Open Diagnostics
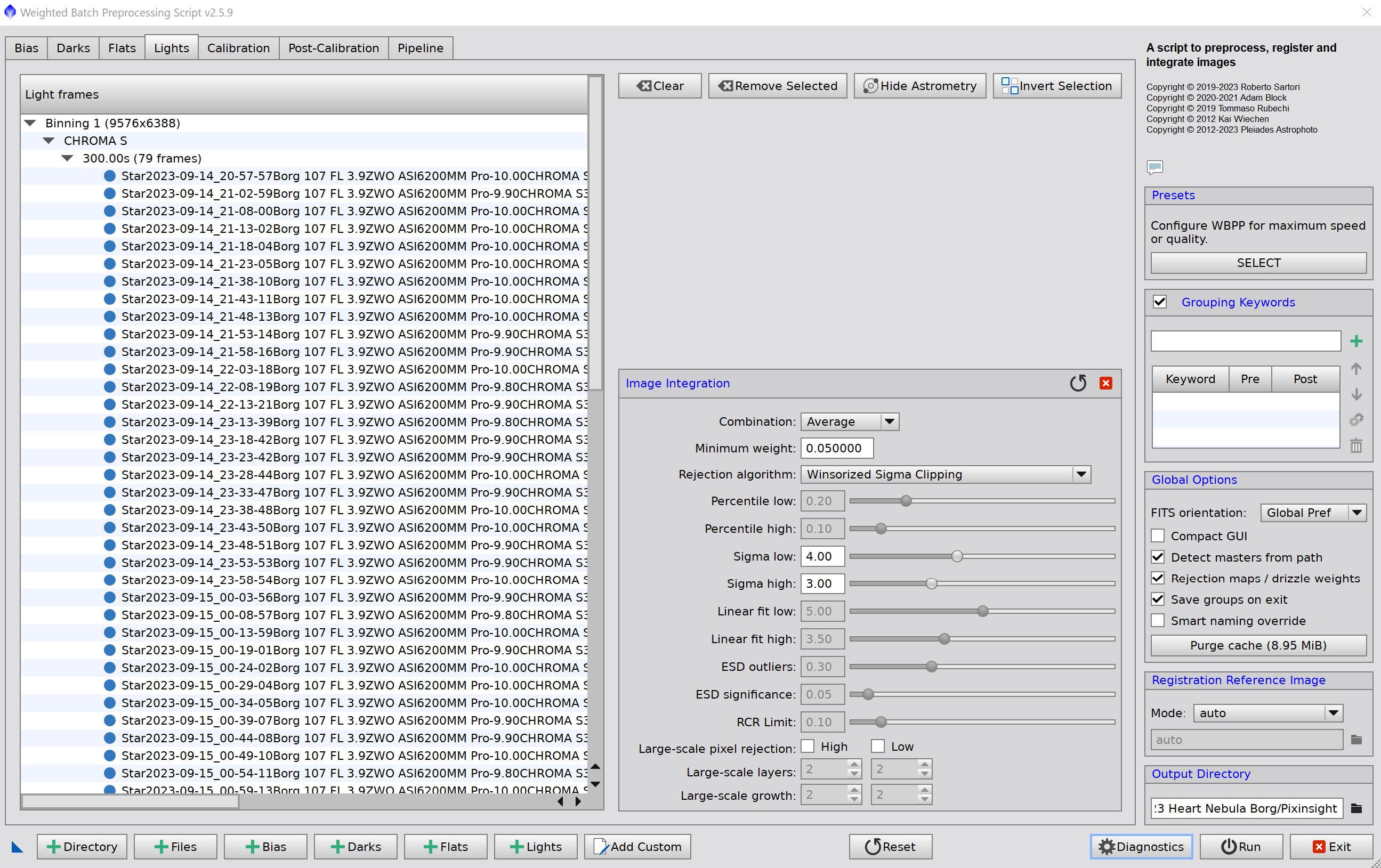The height and width of the screenshot is (868, 1381). tap(1141, 847)
